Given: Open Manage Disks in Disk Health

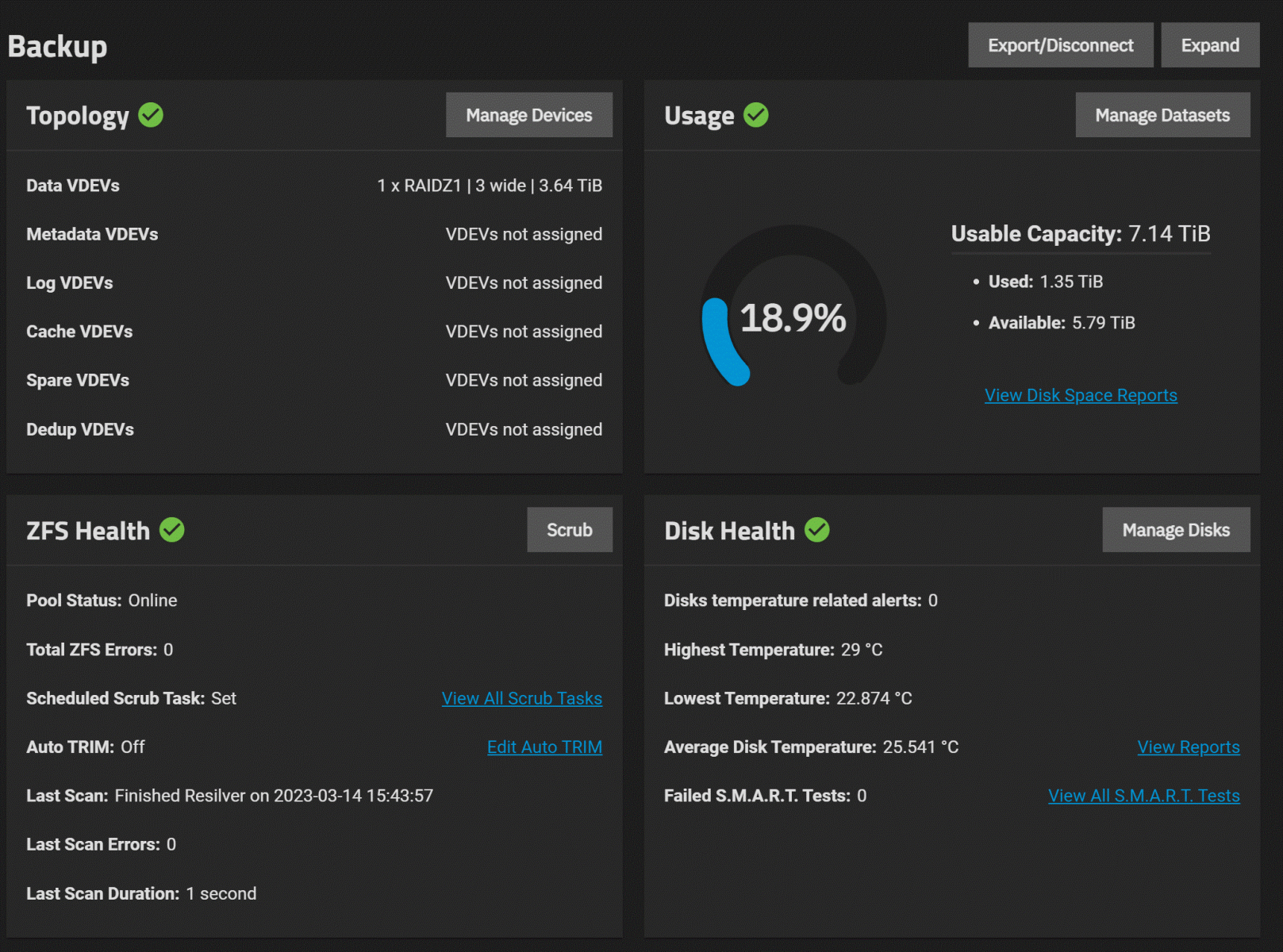Looking at the screenshot, I should (x=1175, y=530).
